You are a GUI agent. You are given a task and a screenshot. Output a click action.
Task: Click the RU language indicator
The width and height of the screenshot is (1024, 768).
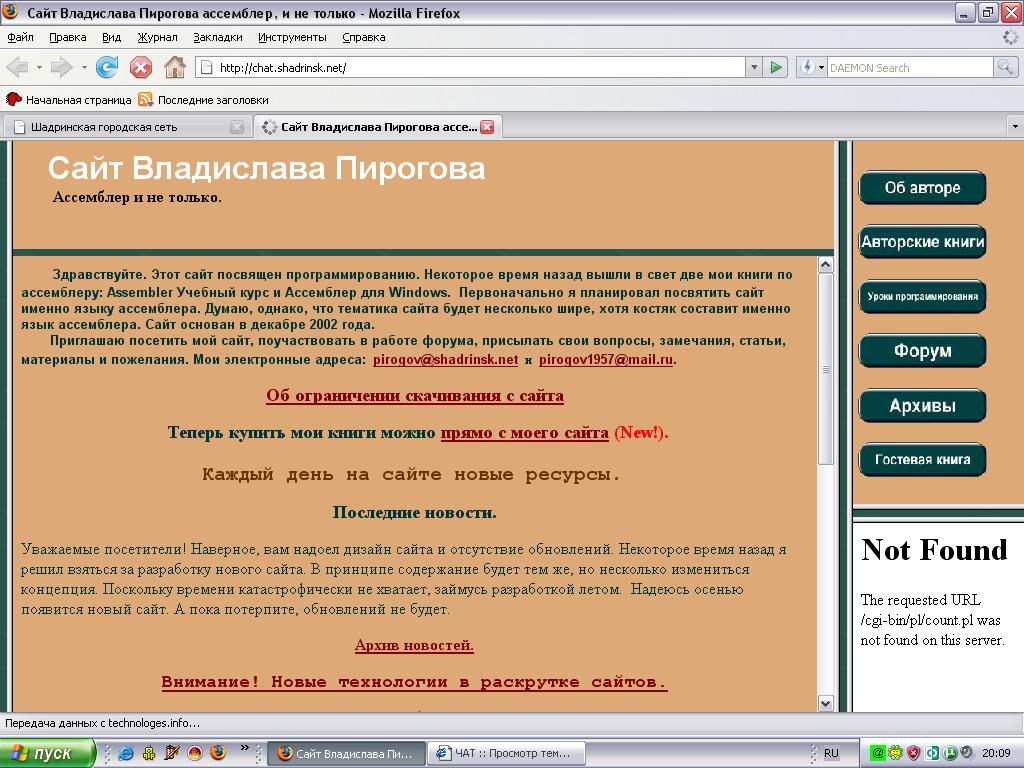click(831, 753)
